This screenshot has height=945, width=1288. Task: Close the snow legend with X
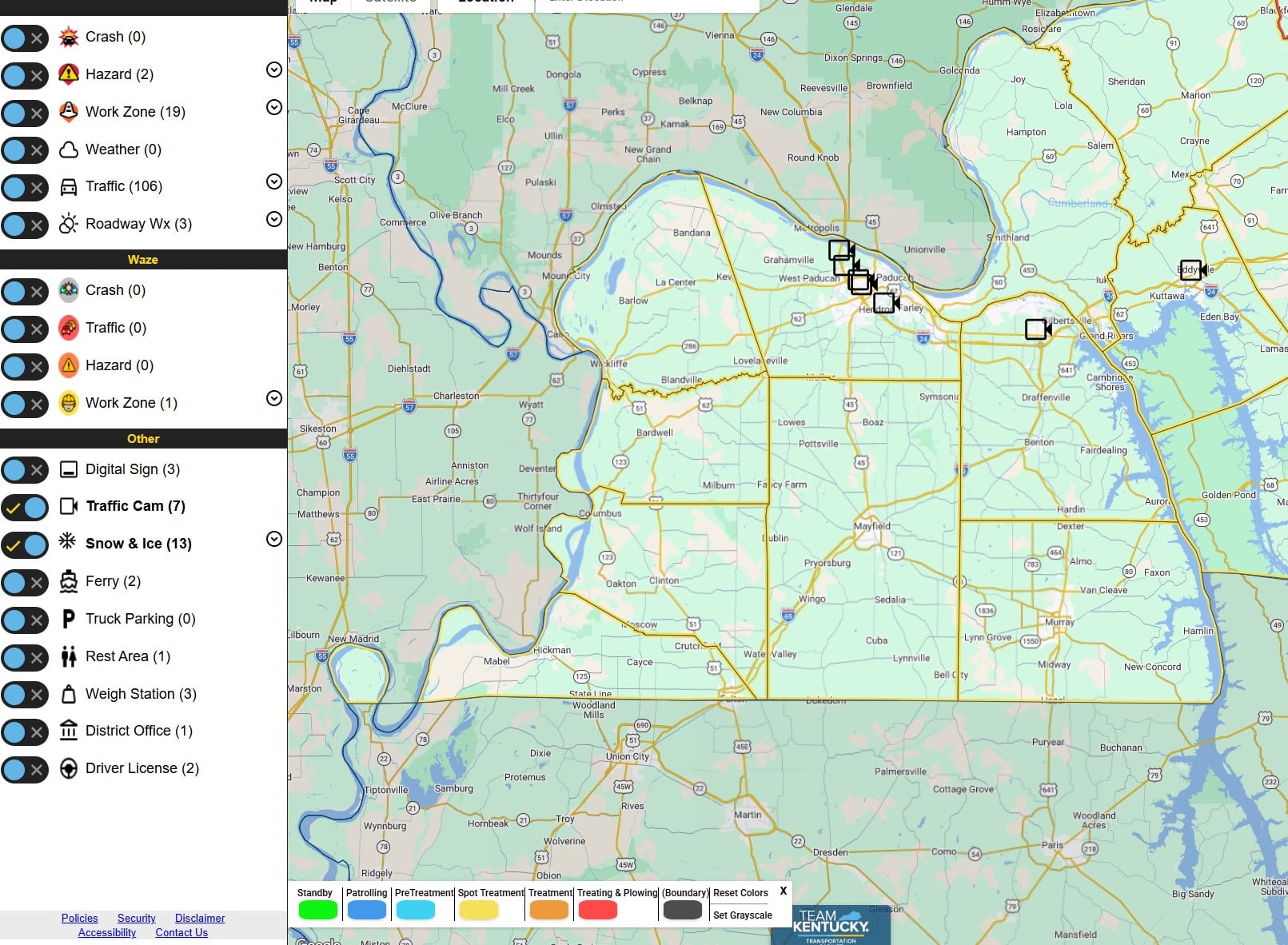pos(784,891)
